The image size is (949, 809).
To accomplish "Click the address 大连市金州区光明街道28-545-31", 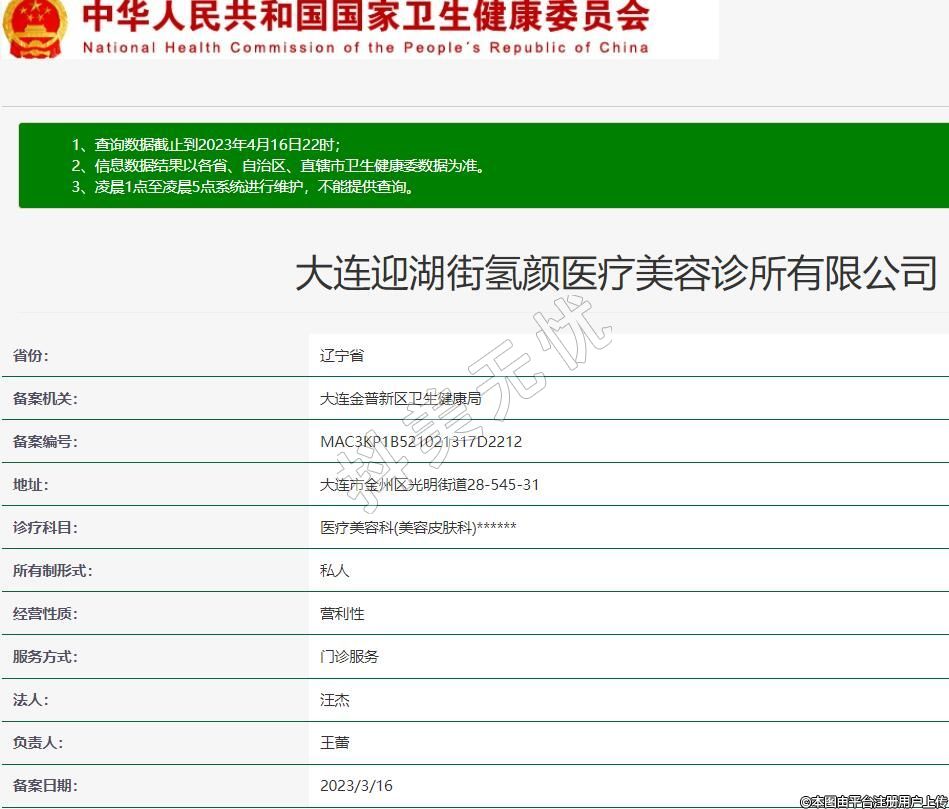I will pyautogui.click(x=429, y=485).
